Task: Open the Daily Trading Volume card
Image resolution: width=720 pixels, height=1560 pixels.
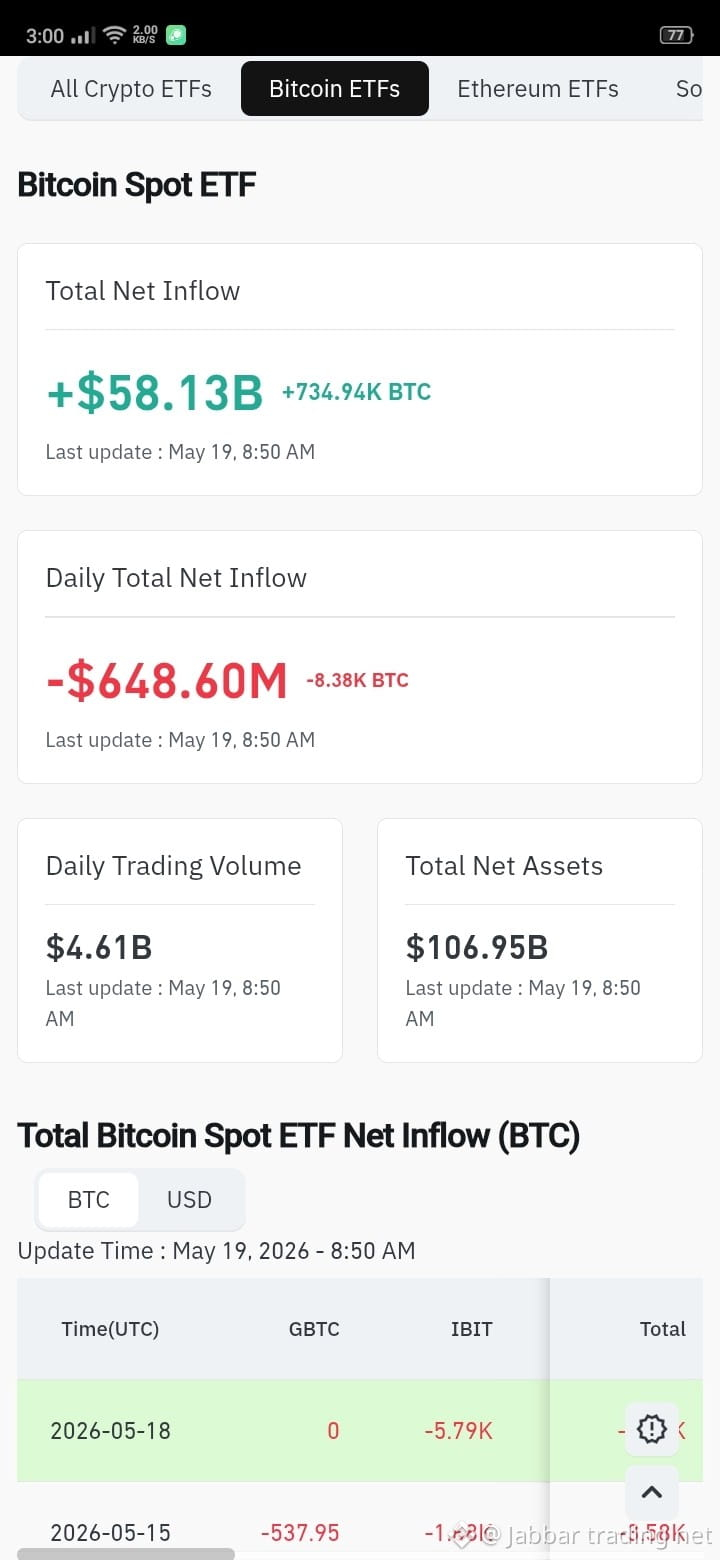Action: (180, 940)
